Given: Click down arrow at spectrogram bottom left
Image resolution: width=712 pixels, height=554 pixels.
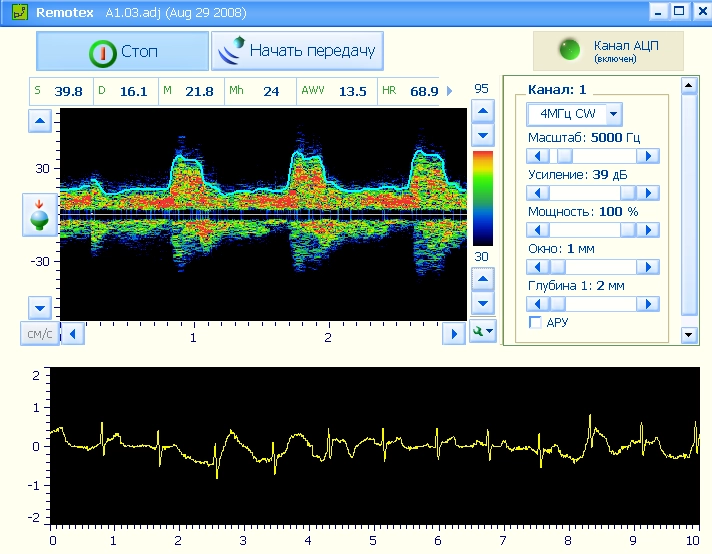Looking at the screenshot, I should click(x=40, y=307).
